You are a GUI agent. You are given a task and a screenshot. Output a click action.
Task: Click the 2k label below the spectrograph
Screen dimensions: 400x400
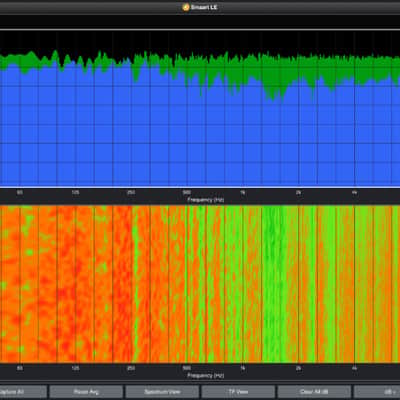[299, 368]
